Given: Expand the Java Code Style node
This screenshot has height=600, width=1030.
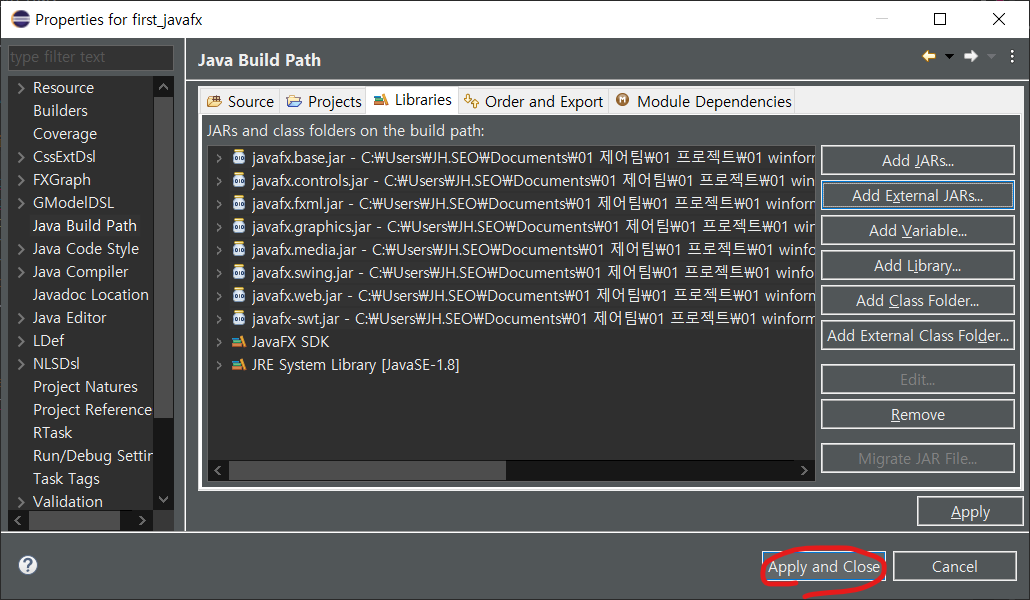Looking at the screenshot, I should pos(21,249).
